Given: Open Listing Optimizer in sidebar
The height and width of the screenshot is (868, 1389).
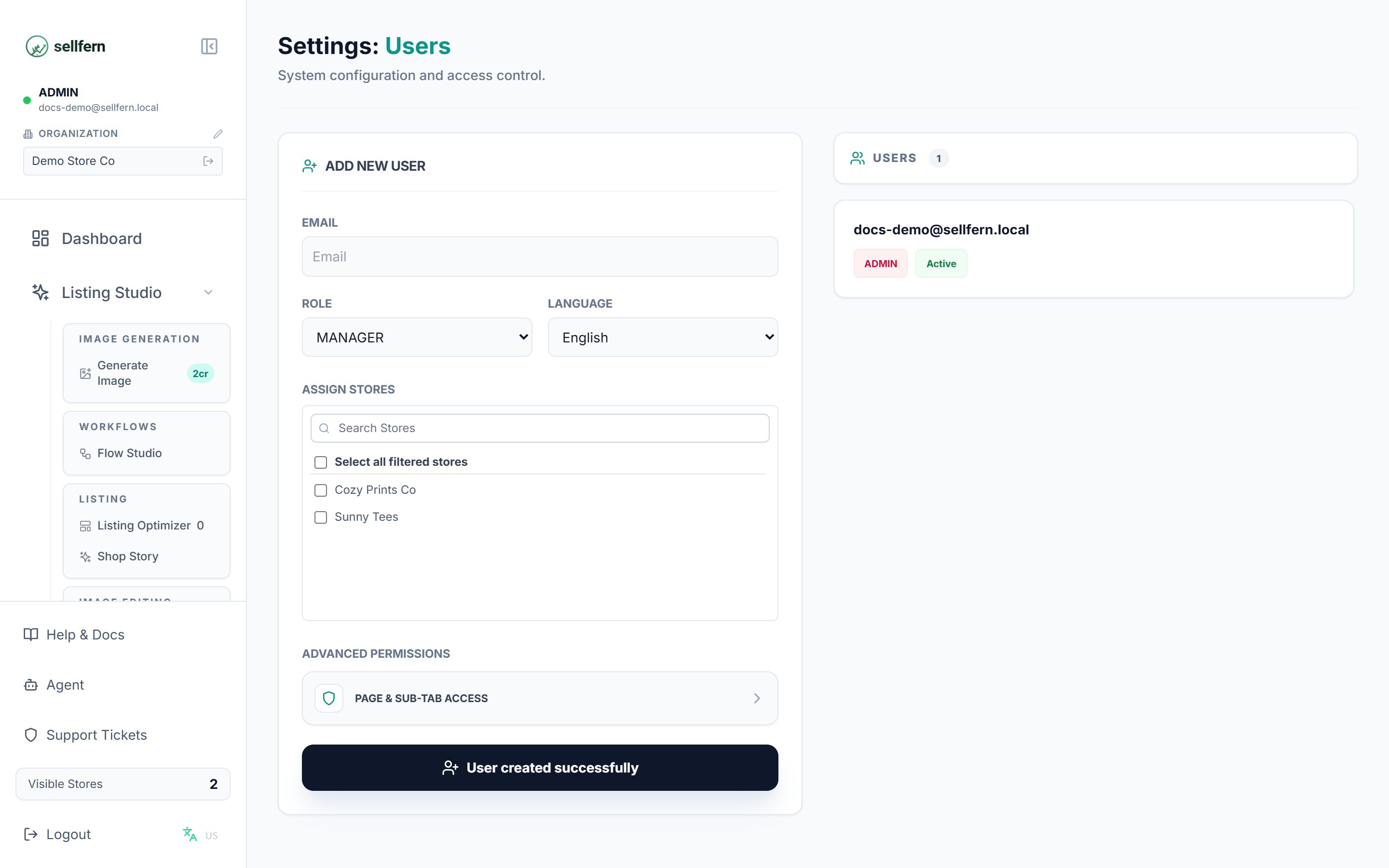Looking at the screenshot, I should (x=144, y=526).
